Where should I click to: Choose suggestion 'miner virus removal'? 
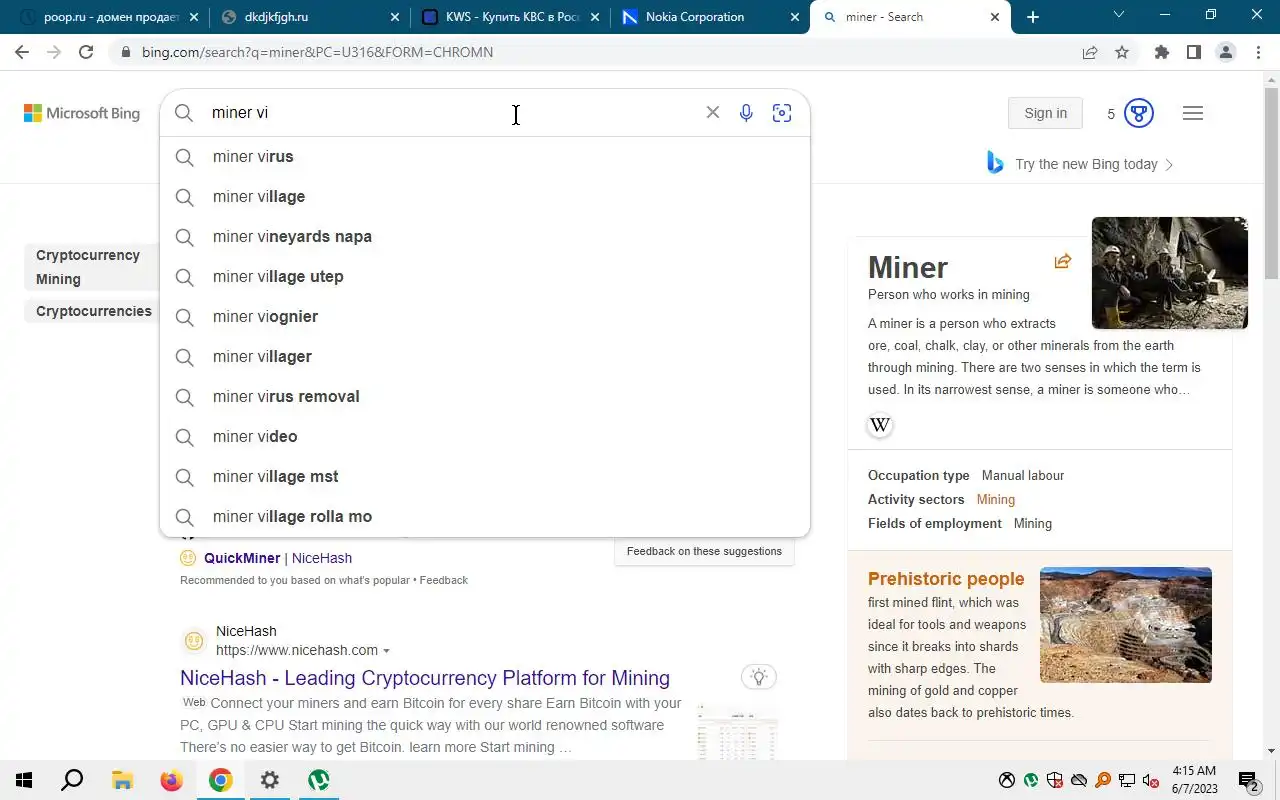coord(485,397)
